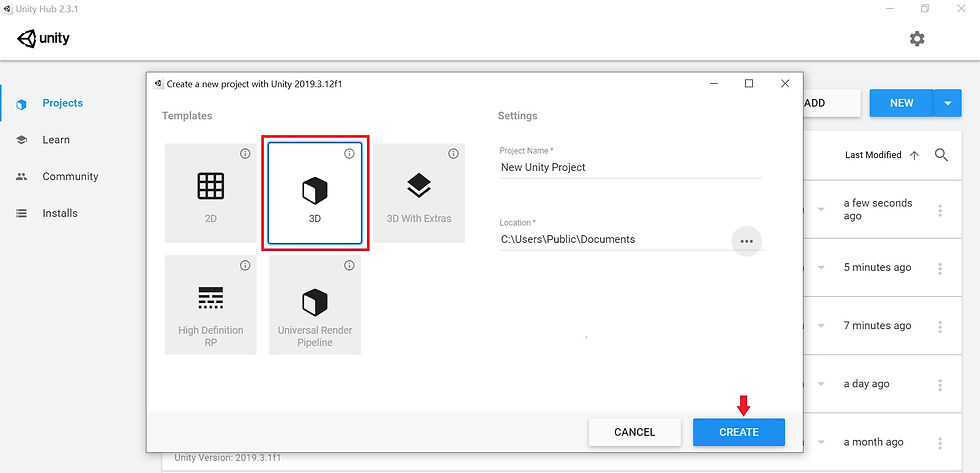
Task: Open options for project modified 5 minutes ago
Action: (939, 269)
